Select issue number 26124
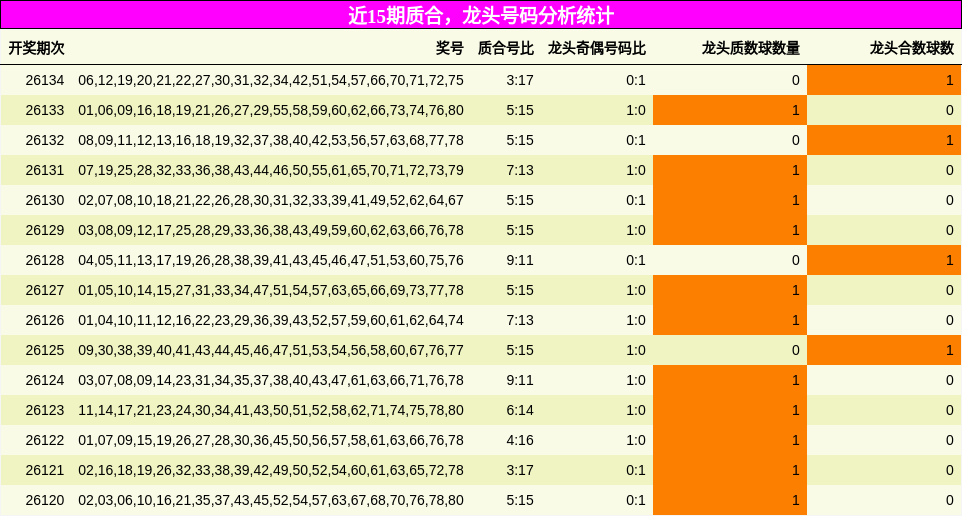Viewport: 962px width, 516px height. coord(45,380)
